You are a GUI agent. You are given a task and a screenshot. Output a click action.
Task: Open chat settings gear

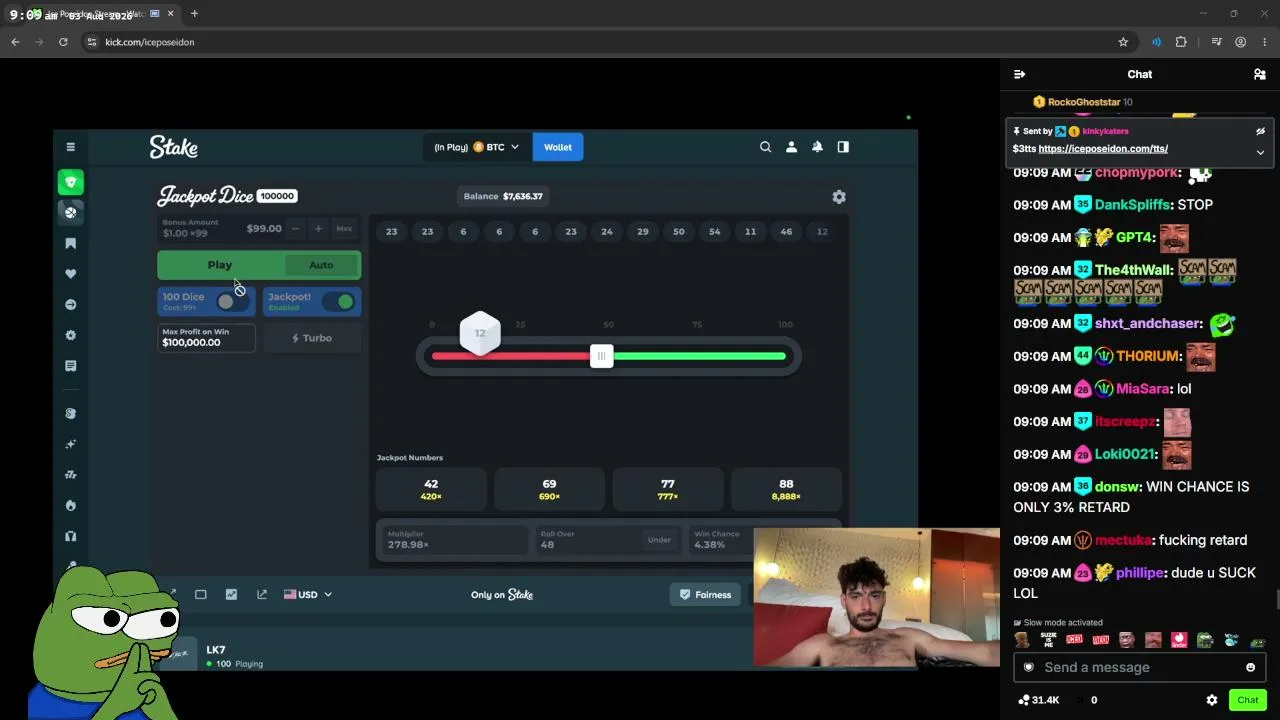[x=1212, y=700]
